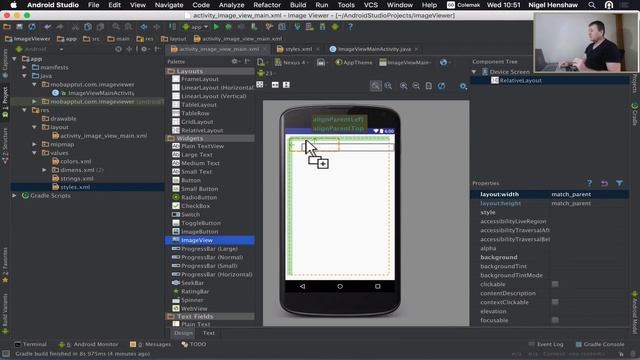This screenshot has height=360, width=640.
Task: Open the Build menu
Action: (298, 5)
